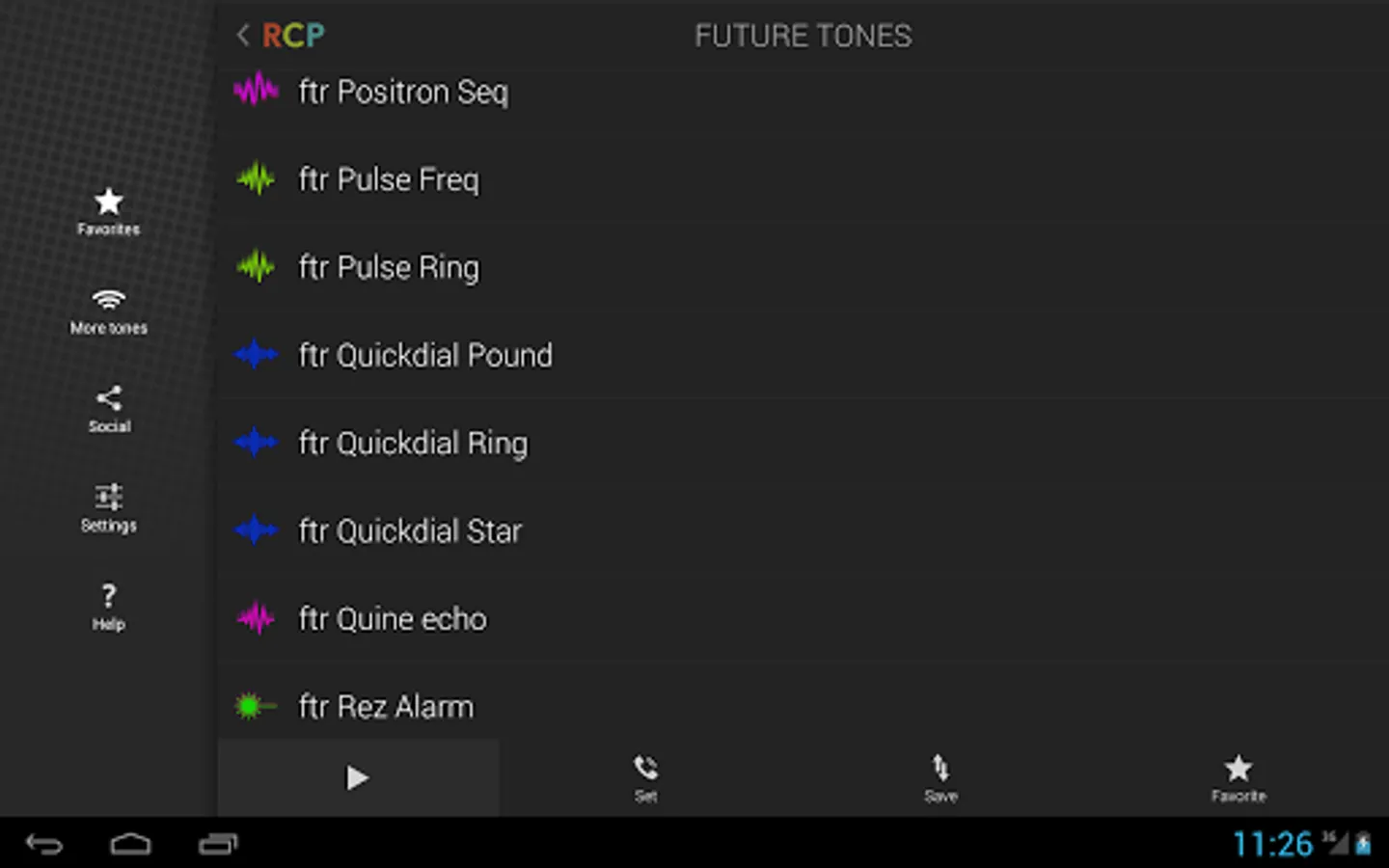Open Settings in the sidebar
This screenshot has width=1389, height=868.
click(108, 507)
